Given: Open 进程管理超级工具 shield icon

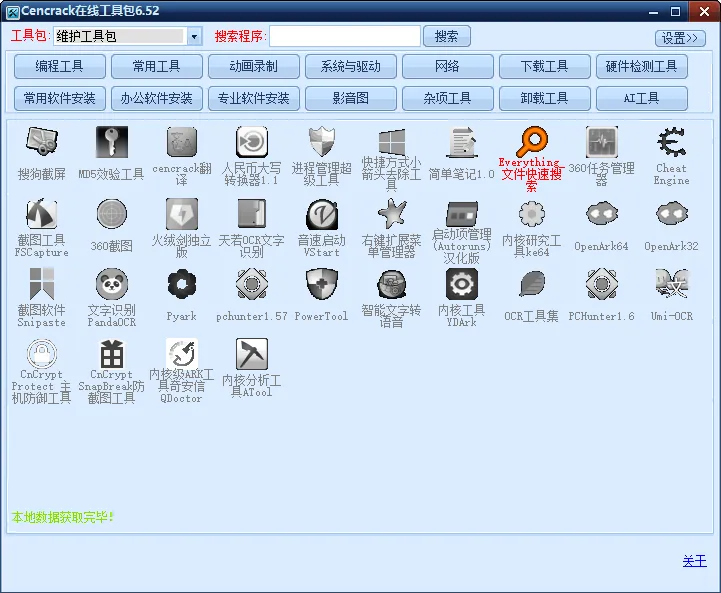Looking at the screenshot, I should (321, 142).
